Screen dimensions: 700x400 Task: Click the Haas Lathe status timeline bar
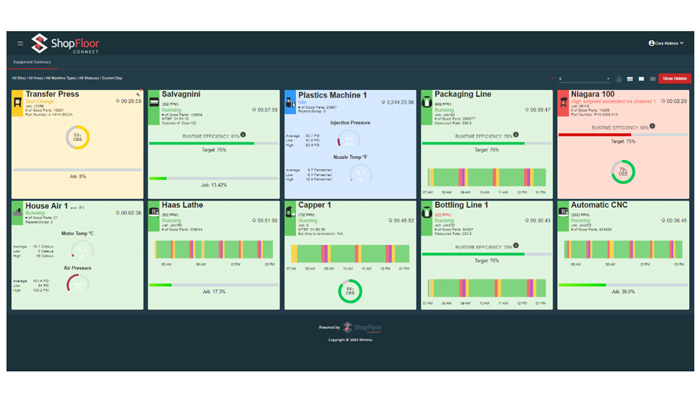(x=214, y=249)
